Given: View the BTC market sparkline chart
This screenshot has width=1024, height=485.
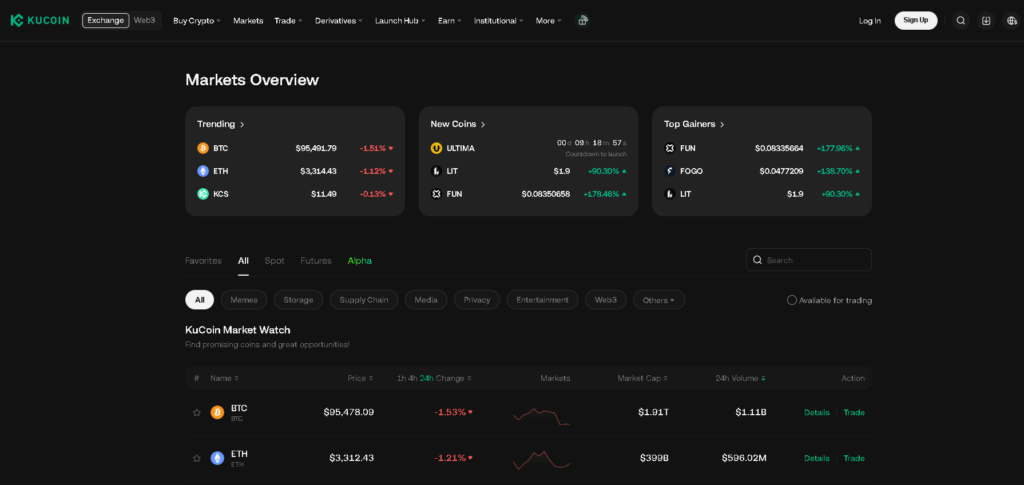Looking at the screenshot, I should [x=541, y=416].
